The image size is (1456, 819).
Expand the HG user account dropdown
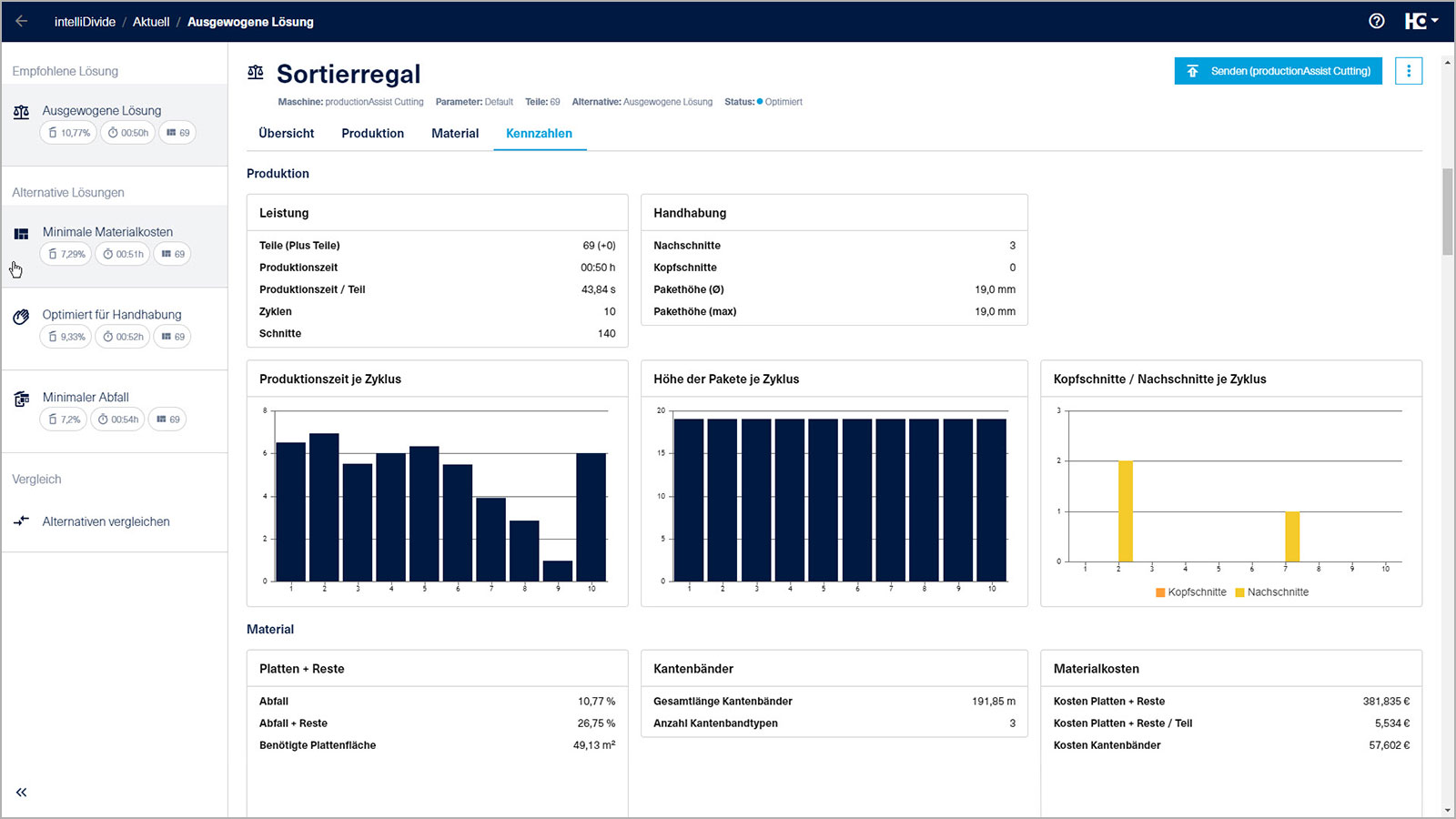[1421, 21]
